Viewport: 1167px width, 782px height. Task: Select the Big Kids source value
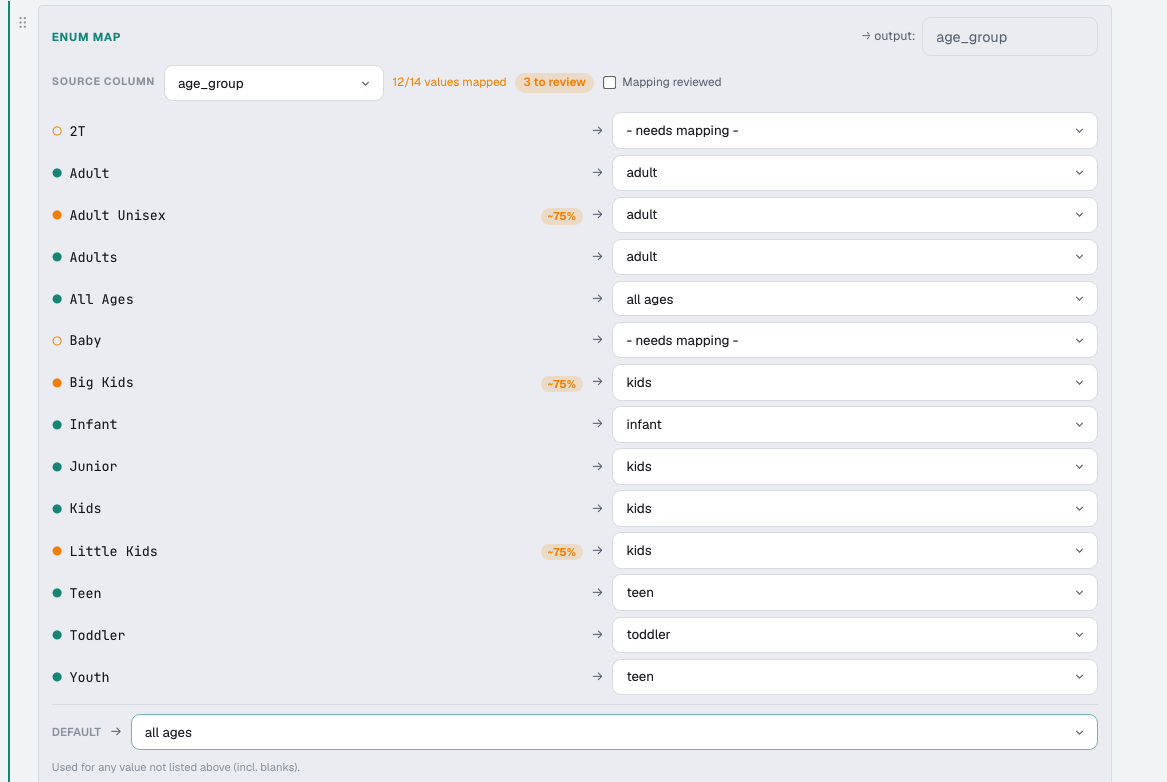[101, 382]
